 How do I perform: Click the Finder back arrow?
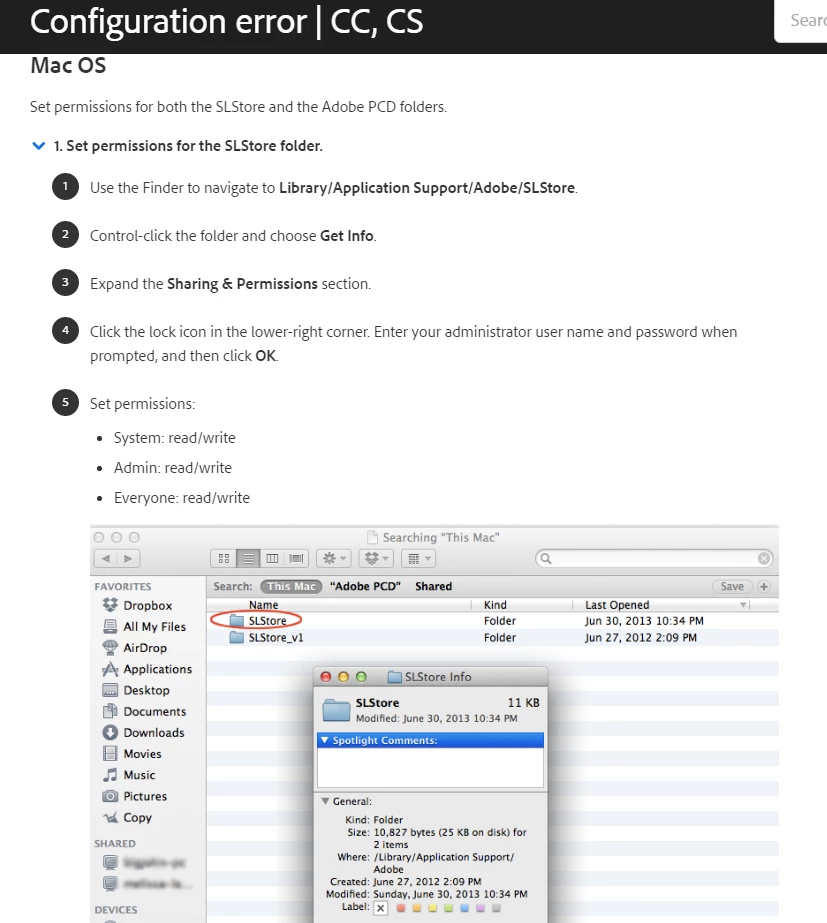click(x=105, y=559)
